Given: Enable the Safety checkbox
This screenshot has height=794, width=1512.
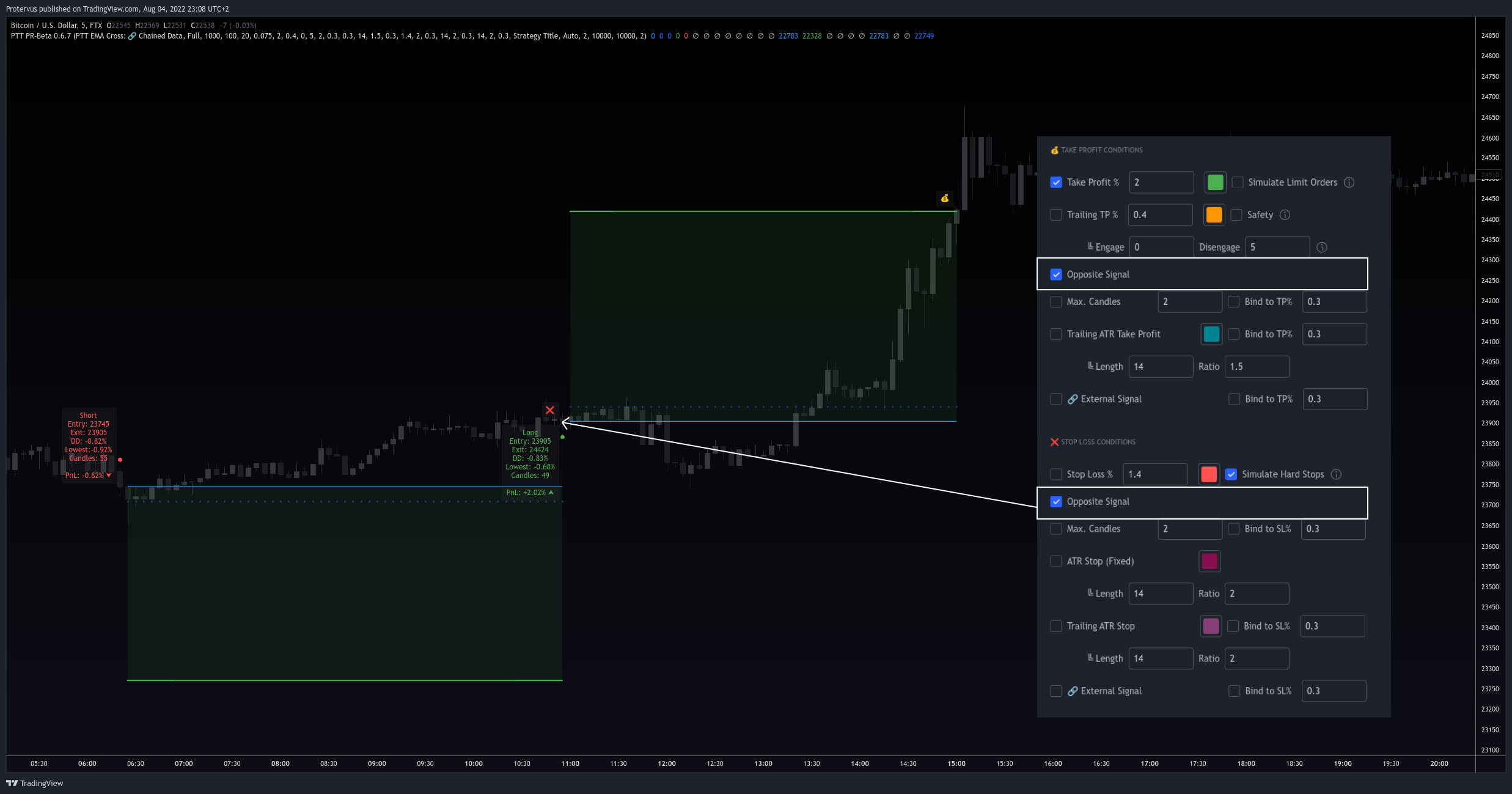Looking at the screenshot, I should (1236, 215).
